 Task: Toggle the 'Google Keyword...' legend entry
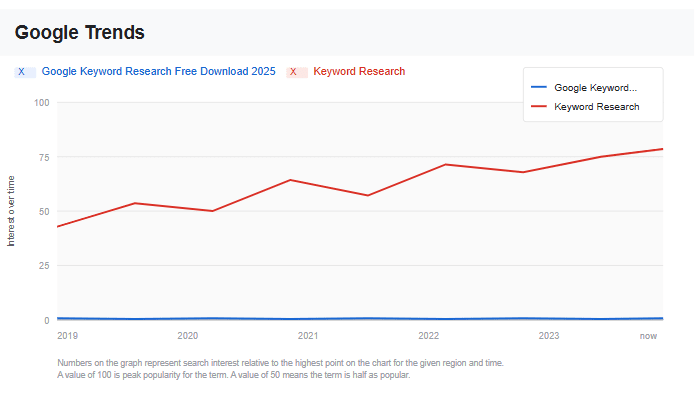[x=595, y=88]
